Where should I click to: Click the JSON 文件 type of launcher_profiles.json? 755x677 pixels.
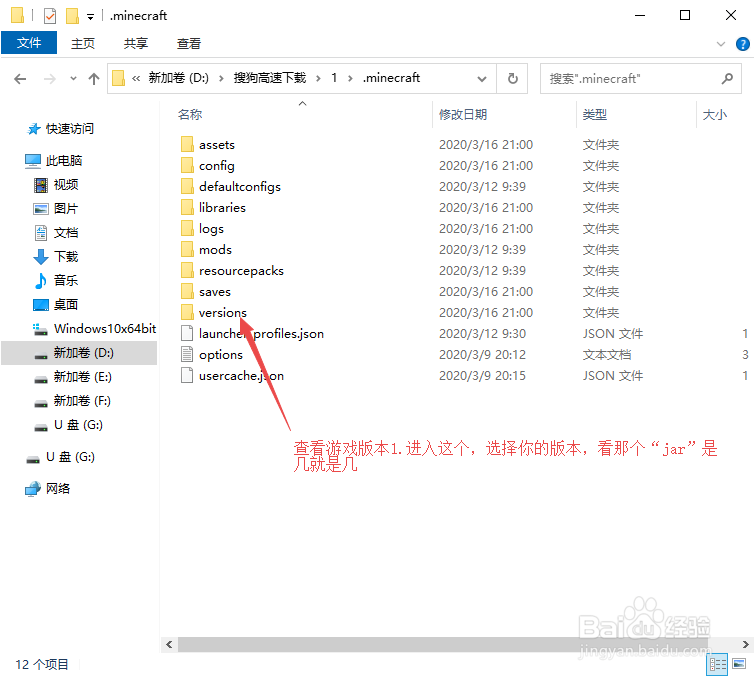612,333
